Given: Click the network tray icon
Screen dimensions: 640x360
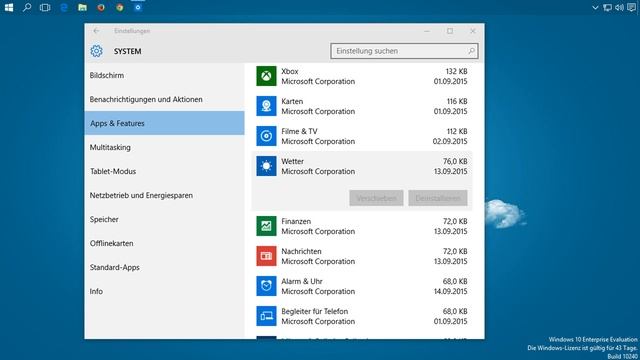Looking at the screenshot, I should (x=607, y=7).
